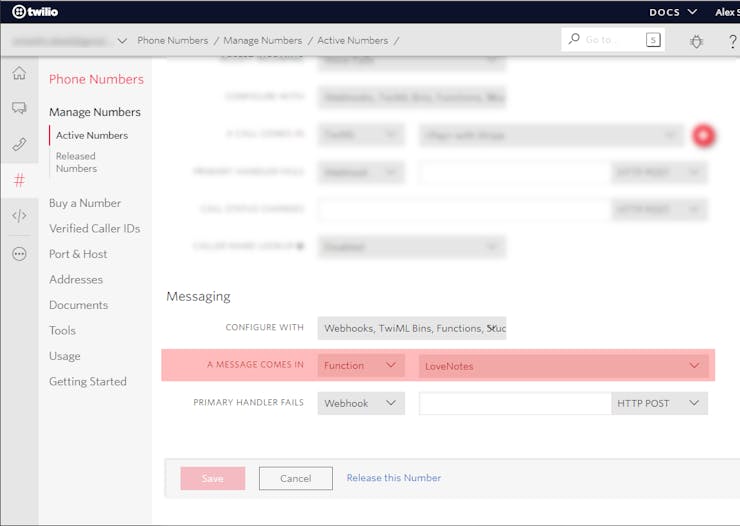Open Phone Numbers sidebar heading

pos(96,79)
